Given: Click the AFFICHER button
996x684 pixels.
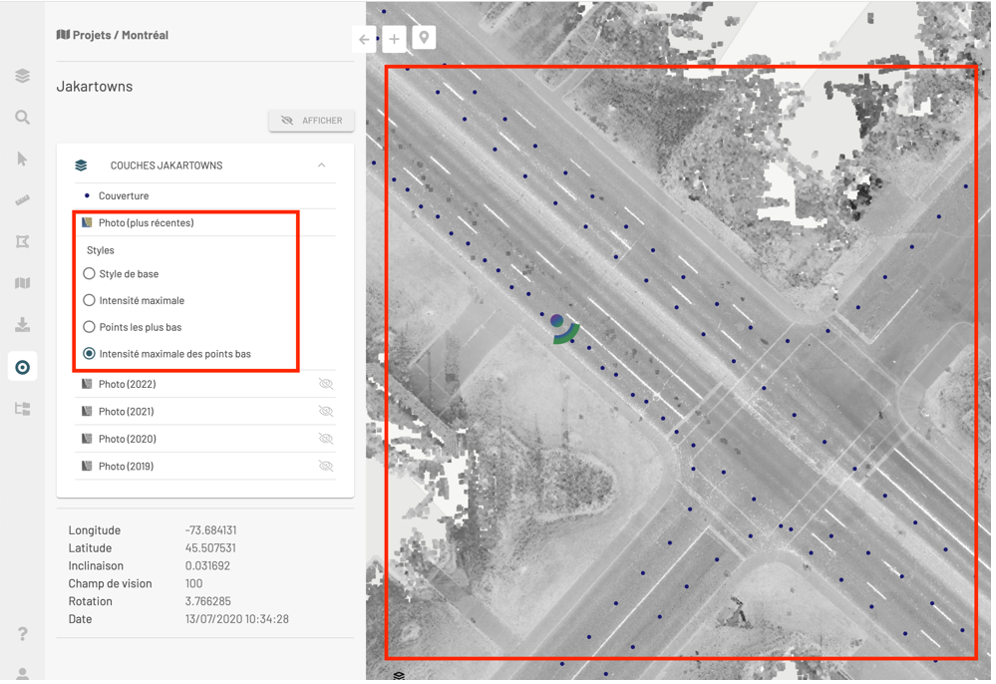Looking at the screenshot, I should pos(311,120).
